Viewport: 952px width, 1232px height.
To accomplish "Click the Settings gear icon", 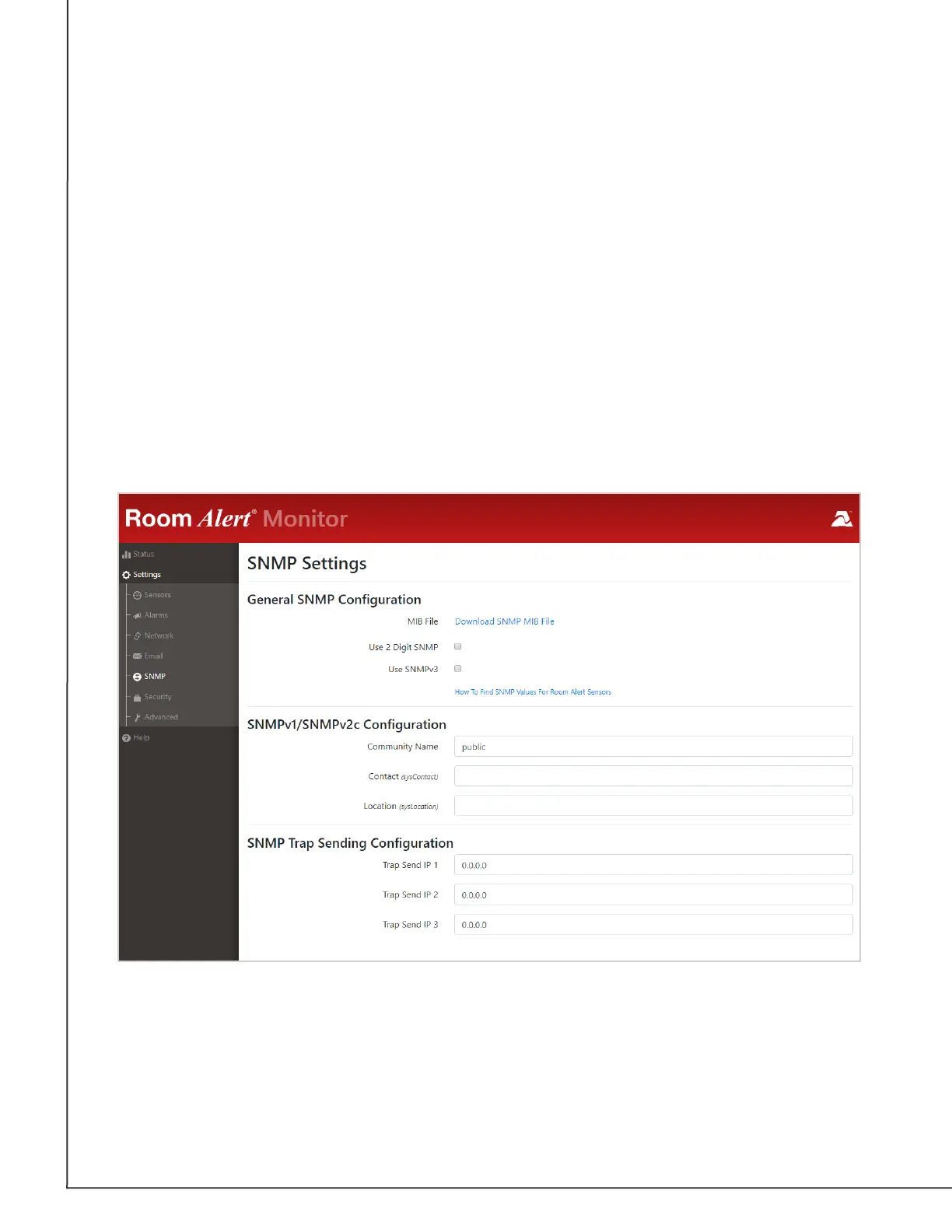I will pos(126,575).
